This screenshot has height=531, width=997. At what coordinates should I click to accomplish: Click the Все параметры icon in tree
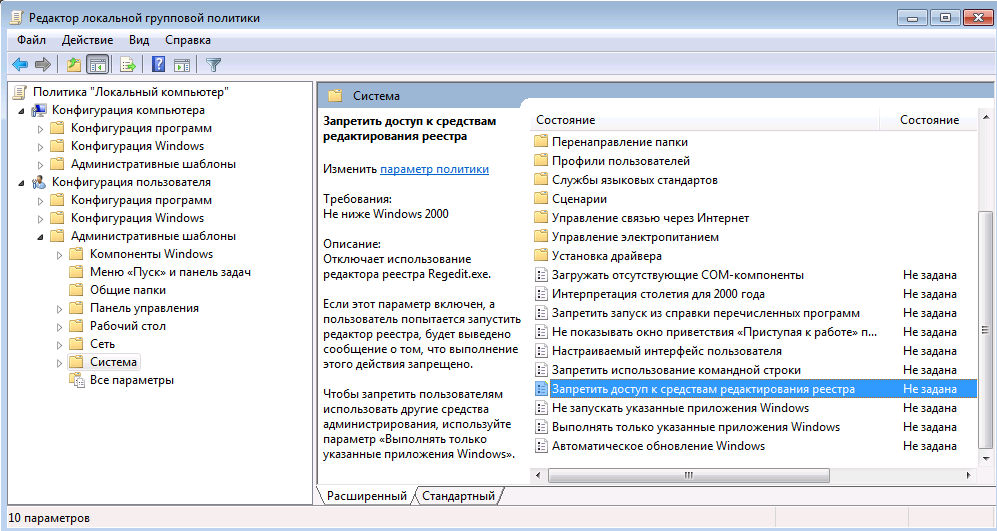tap(76, 380)
